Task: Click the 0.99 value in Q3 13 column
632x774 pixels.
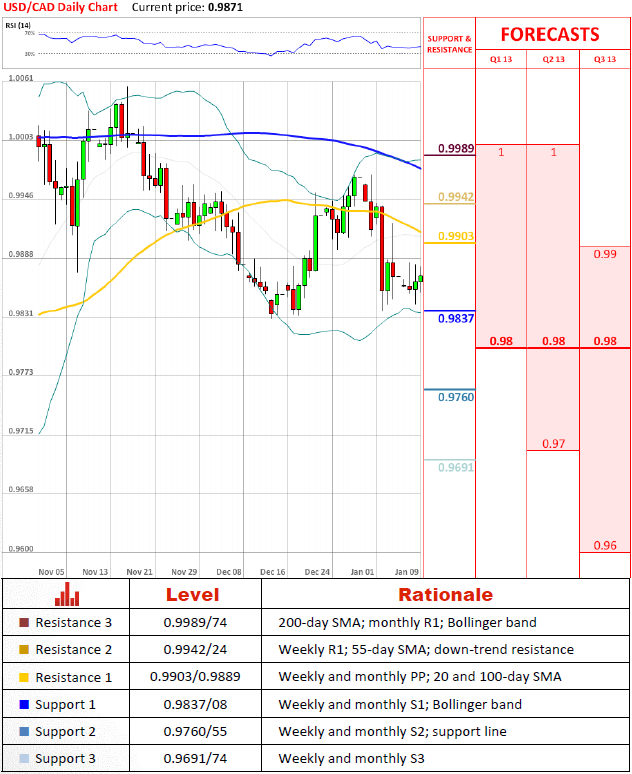Action: 605,254
